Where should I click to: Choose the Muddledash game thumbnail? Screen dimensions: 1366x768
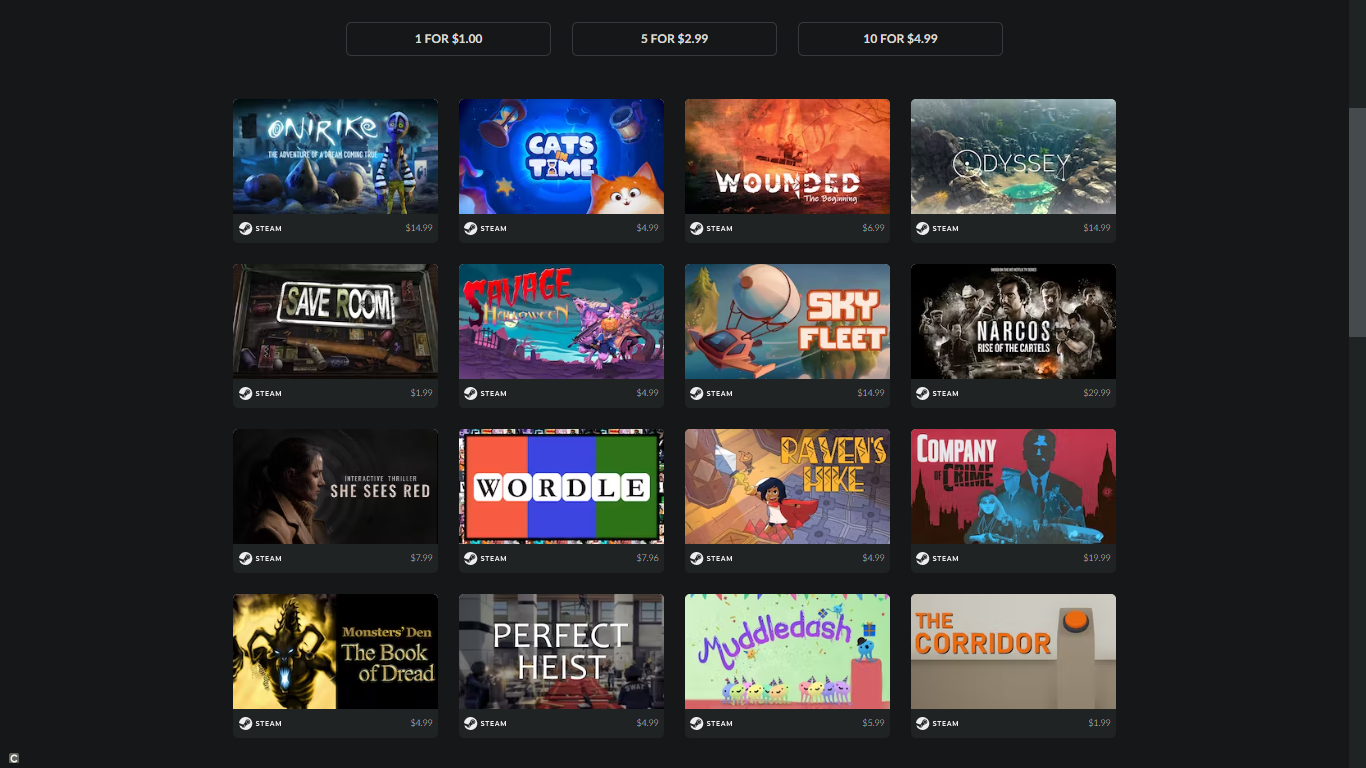(x=787, y=651)
